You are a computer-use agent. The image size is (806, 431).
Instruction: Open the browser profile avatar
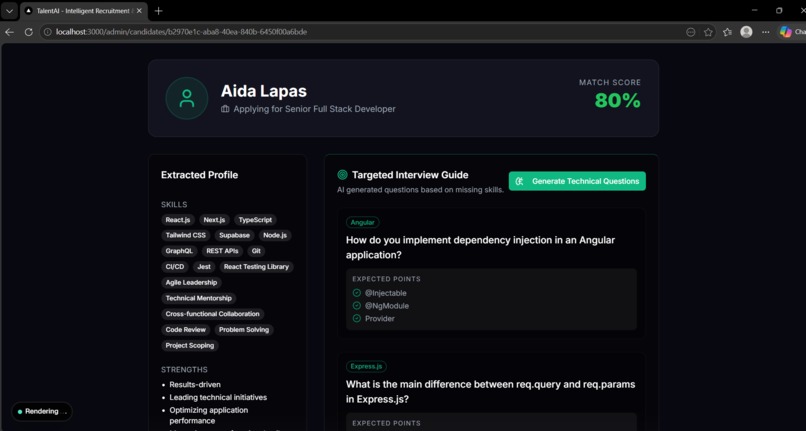click(746, 32)
